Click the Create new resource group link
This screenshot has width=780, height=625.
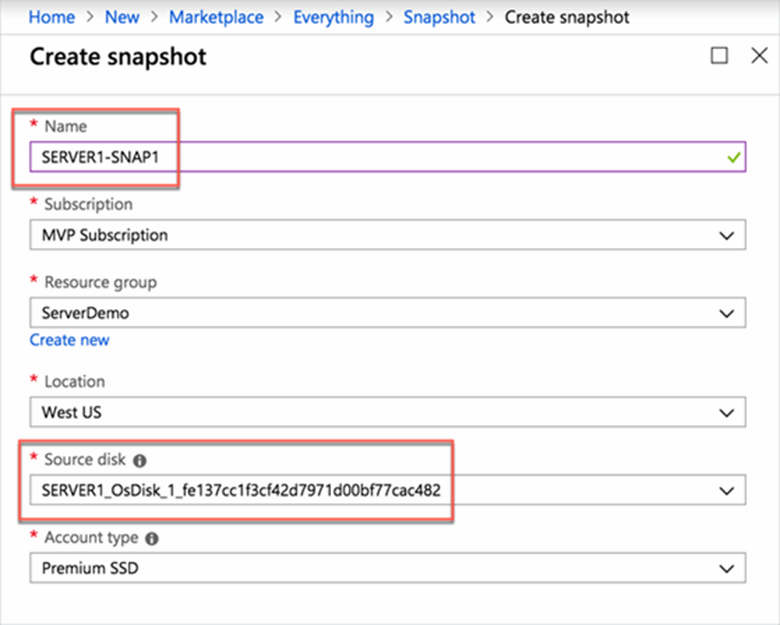point(70,340)
